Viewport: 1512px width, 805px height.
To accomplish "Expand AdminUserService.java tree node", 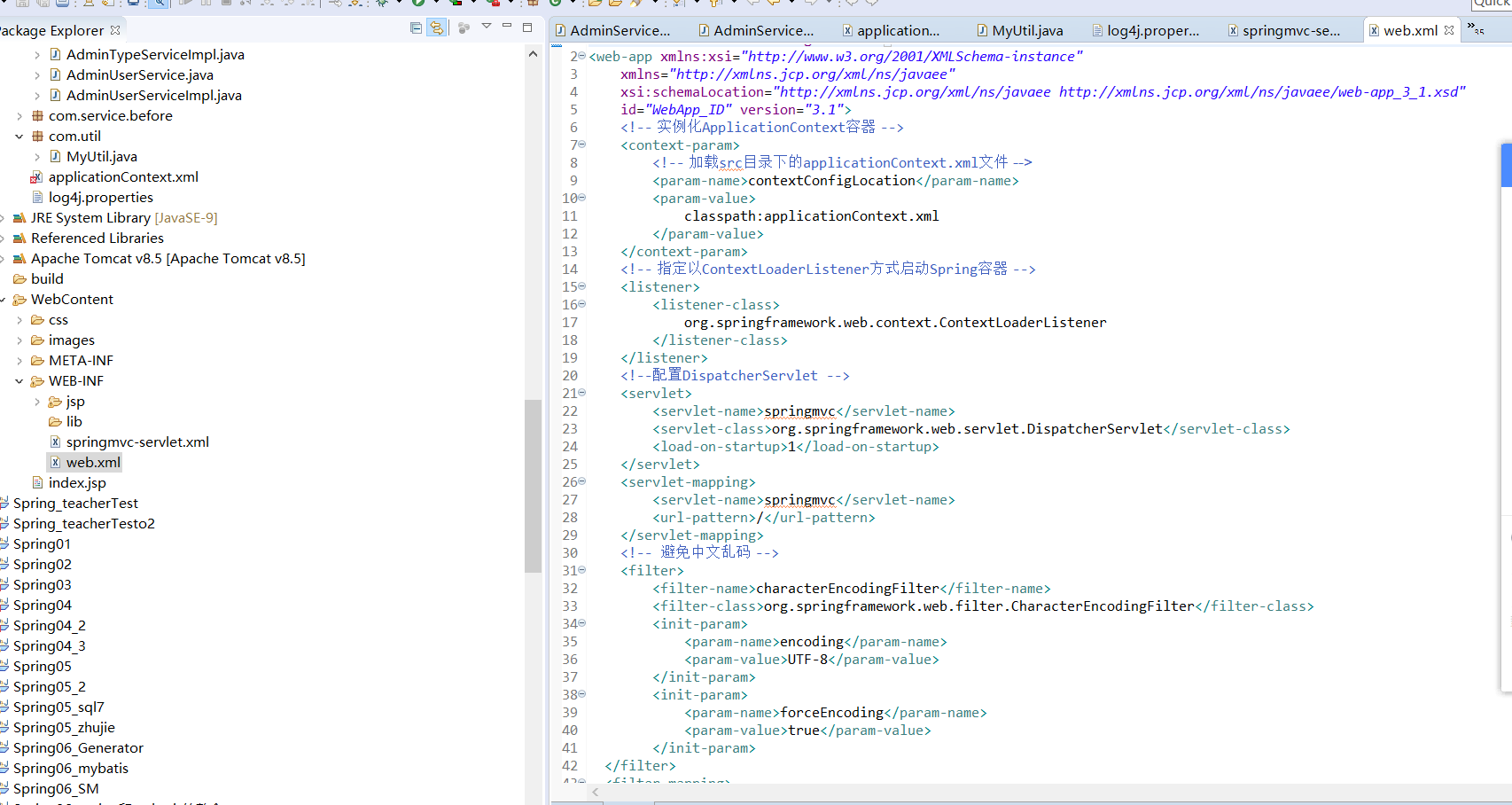I will coord(37,75).
